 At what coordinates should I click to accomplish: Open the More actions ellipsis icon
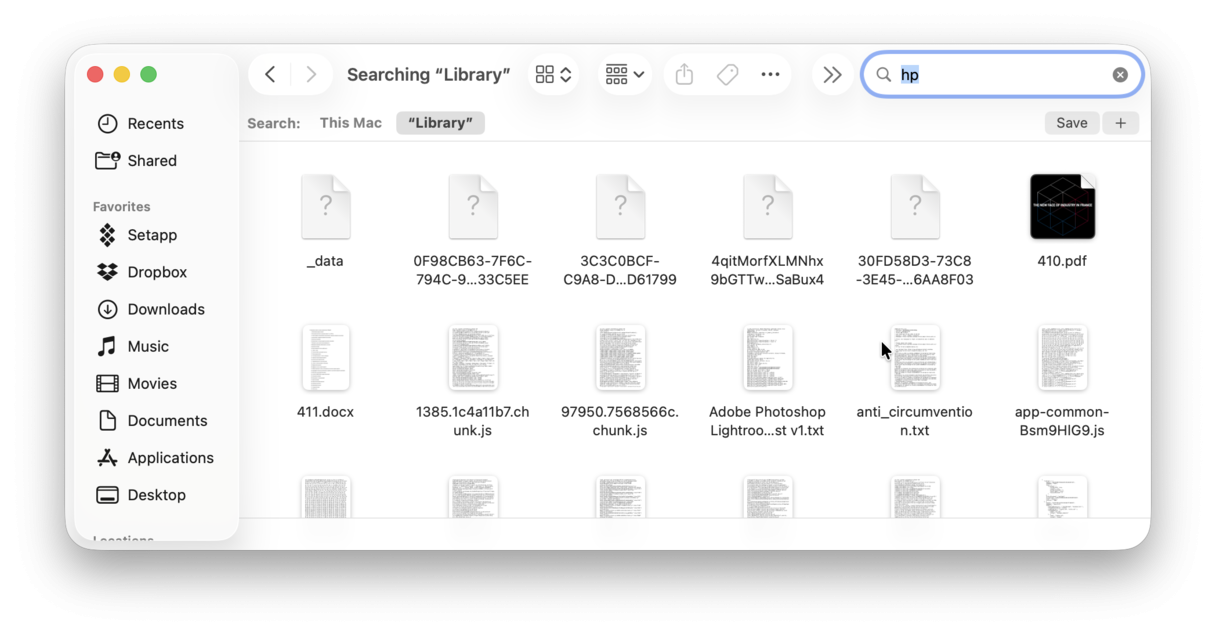772,74
